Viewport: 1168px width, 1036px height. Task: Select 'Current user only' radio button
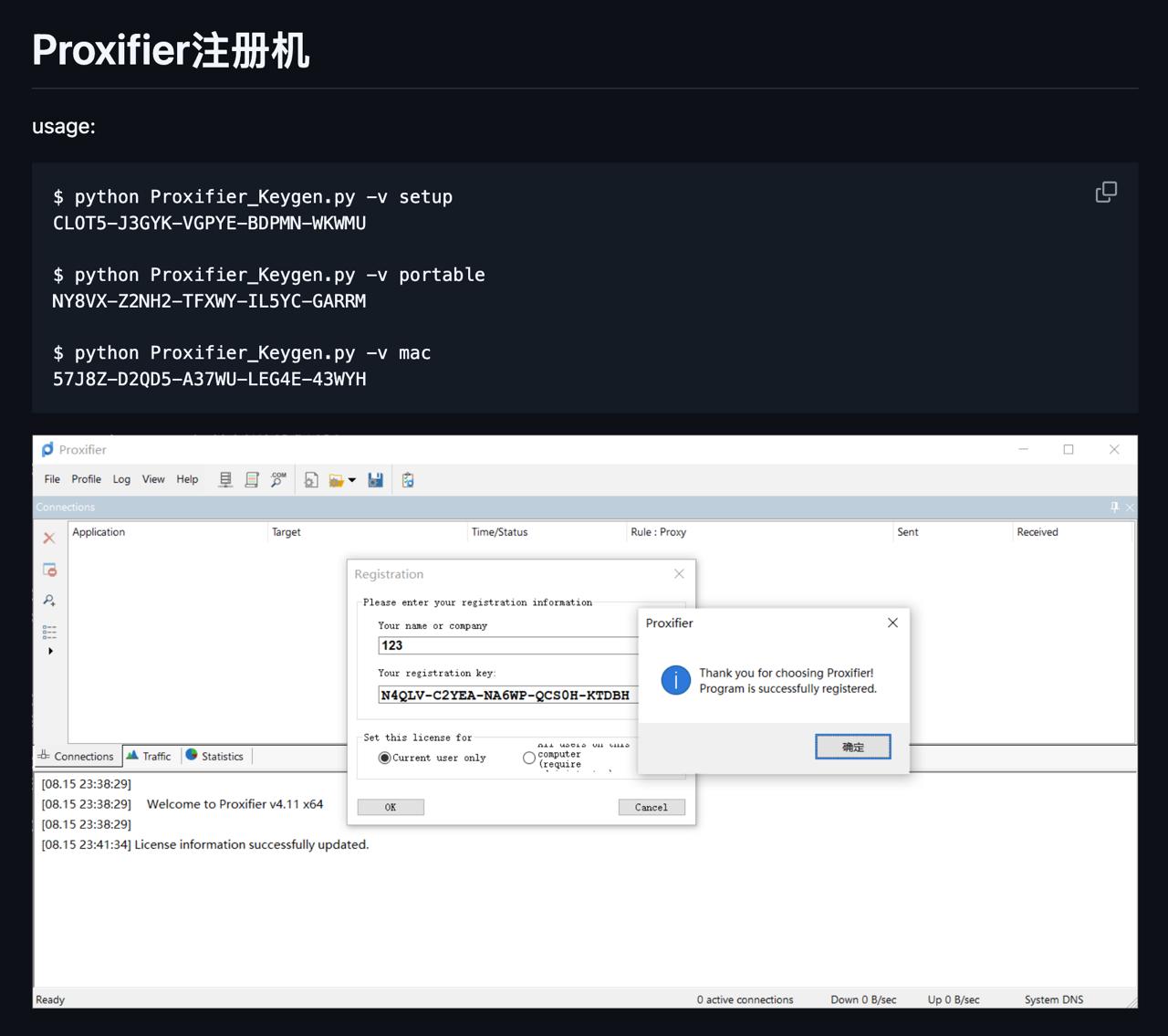click(x=385, y=758)
